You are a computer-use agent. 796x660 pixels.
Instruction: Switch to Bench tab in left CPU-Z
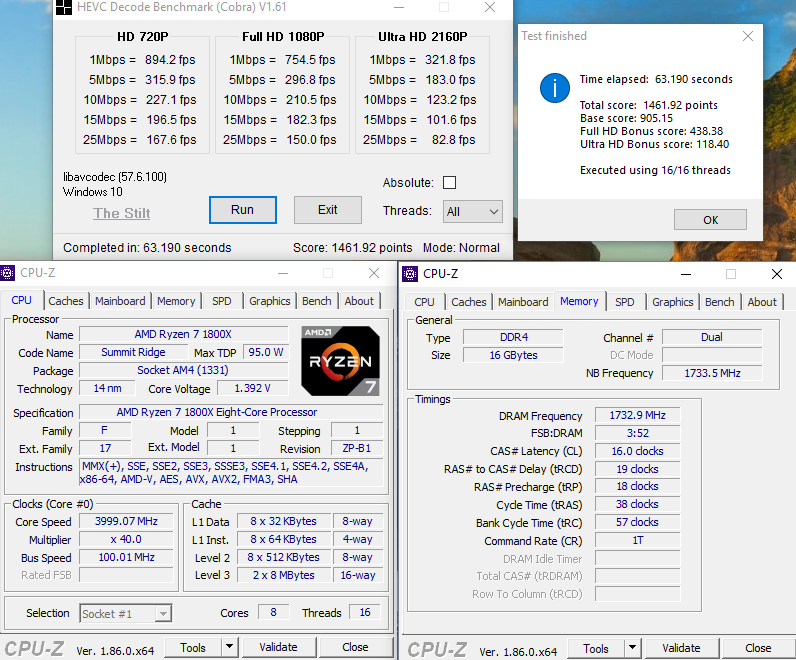[x=317, y=301]
